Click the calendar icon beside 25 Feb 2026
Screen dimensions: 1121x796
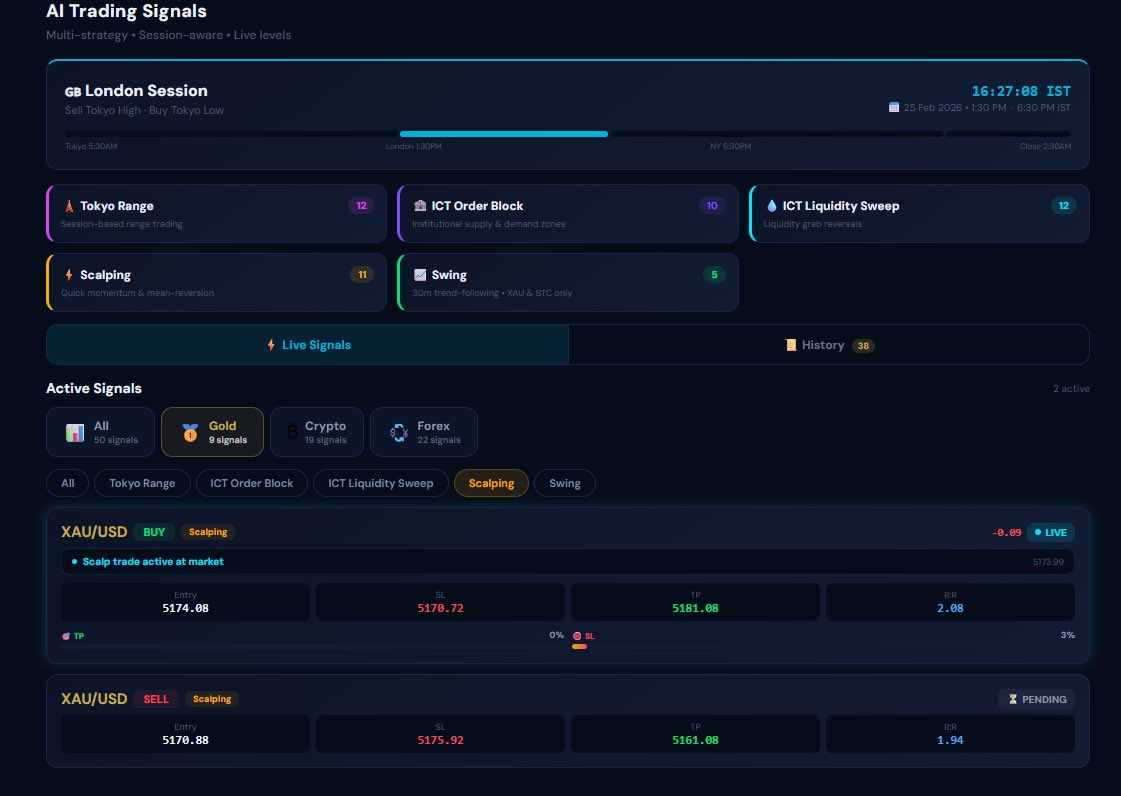[x=894, y=107]
